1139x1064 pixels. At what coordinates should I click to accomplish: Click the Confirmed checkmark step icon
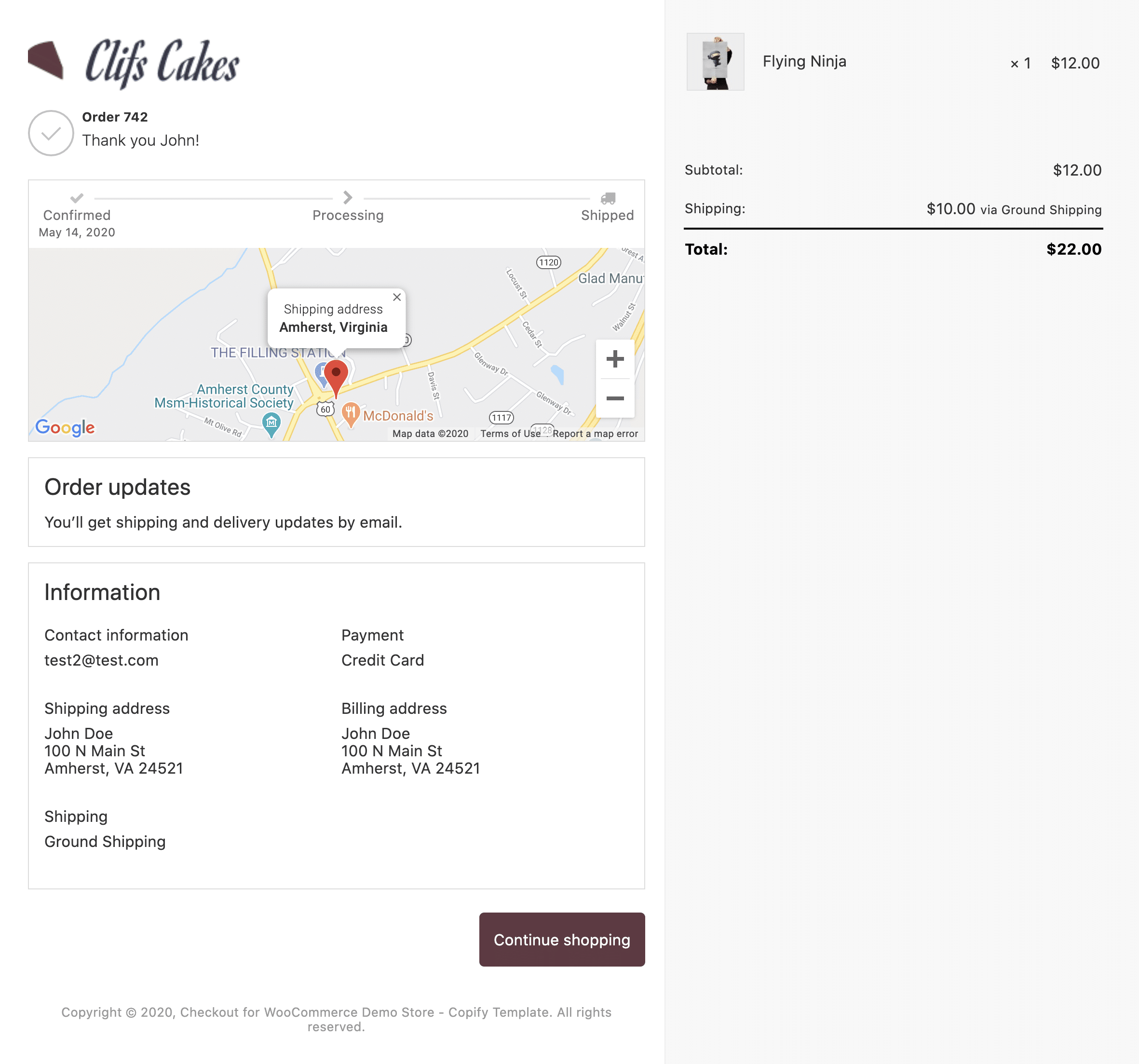[77, 198]
